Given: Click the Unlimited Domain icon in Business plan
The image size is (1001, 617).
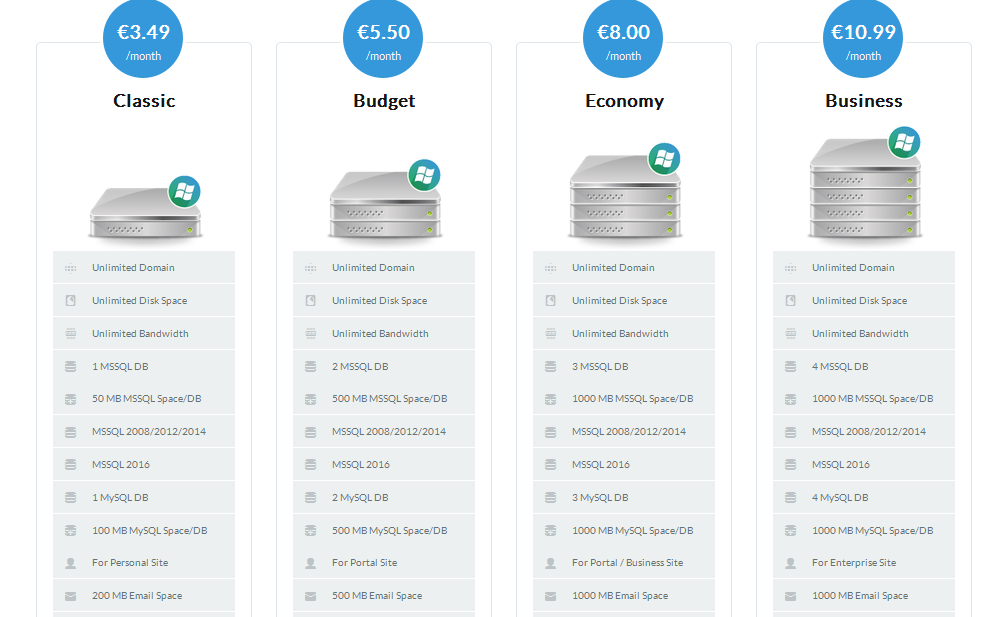Looking at the screenshot, I should [790, 268].
